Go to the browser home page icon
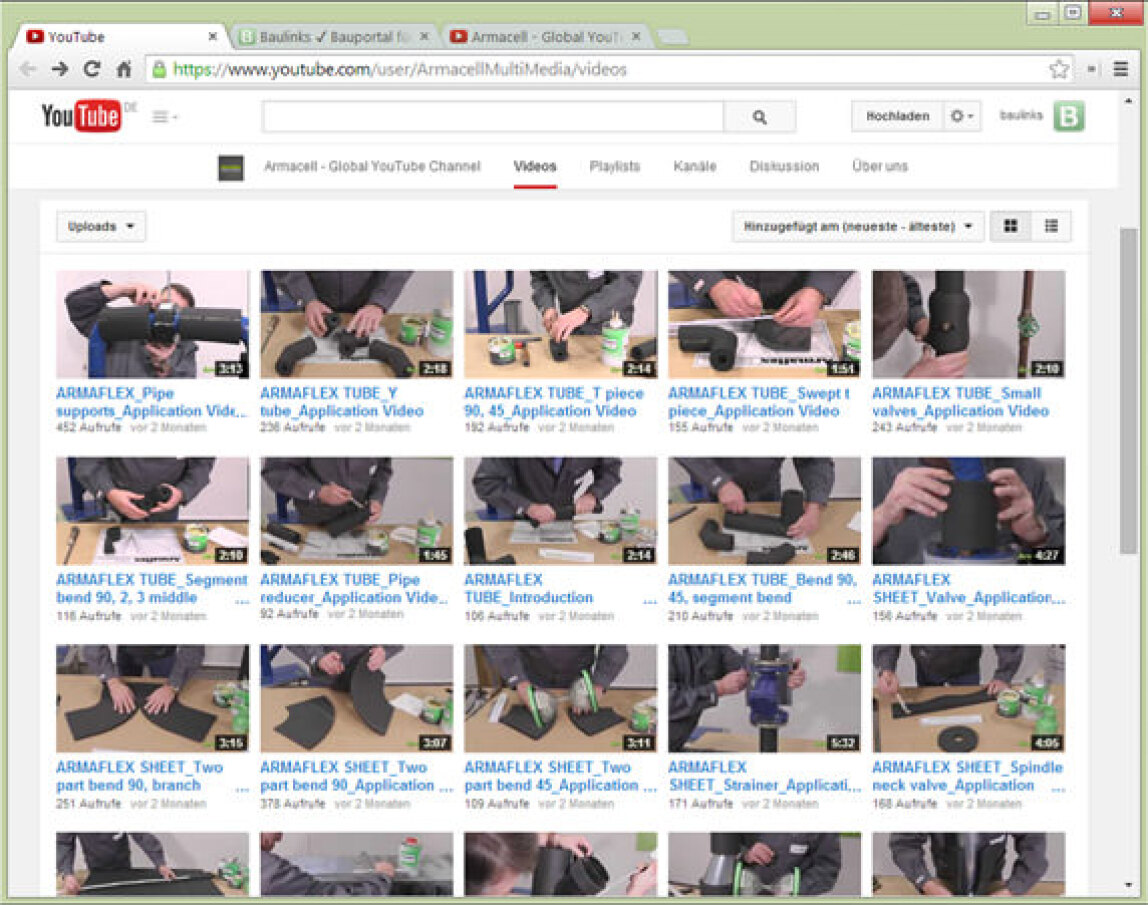 click(124, 70)
